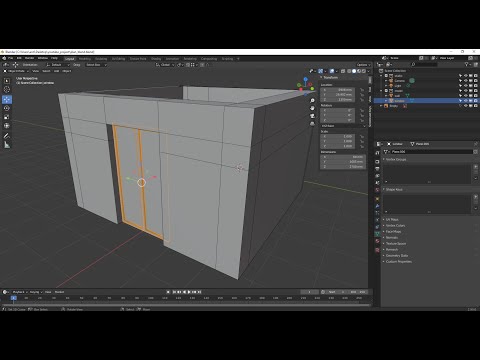Disable render for Empty row camera icon

click(x=476, y=106)
